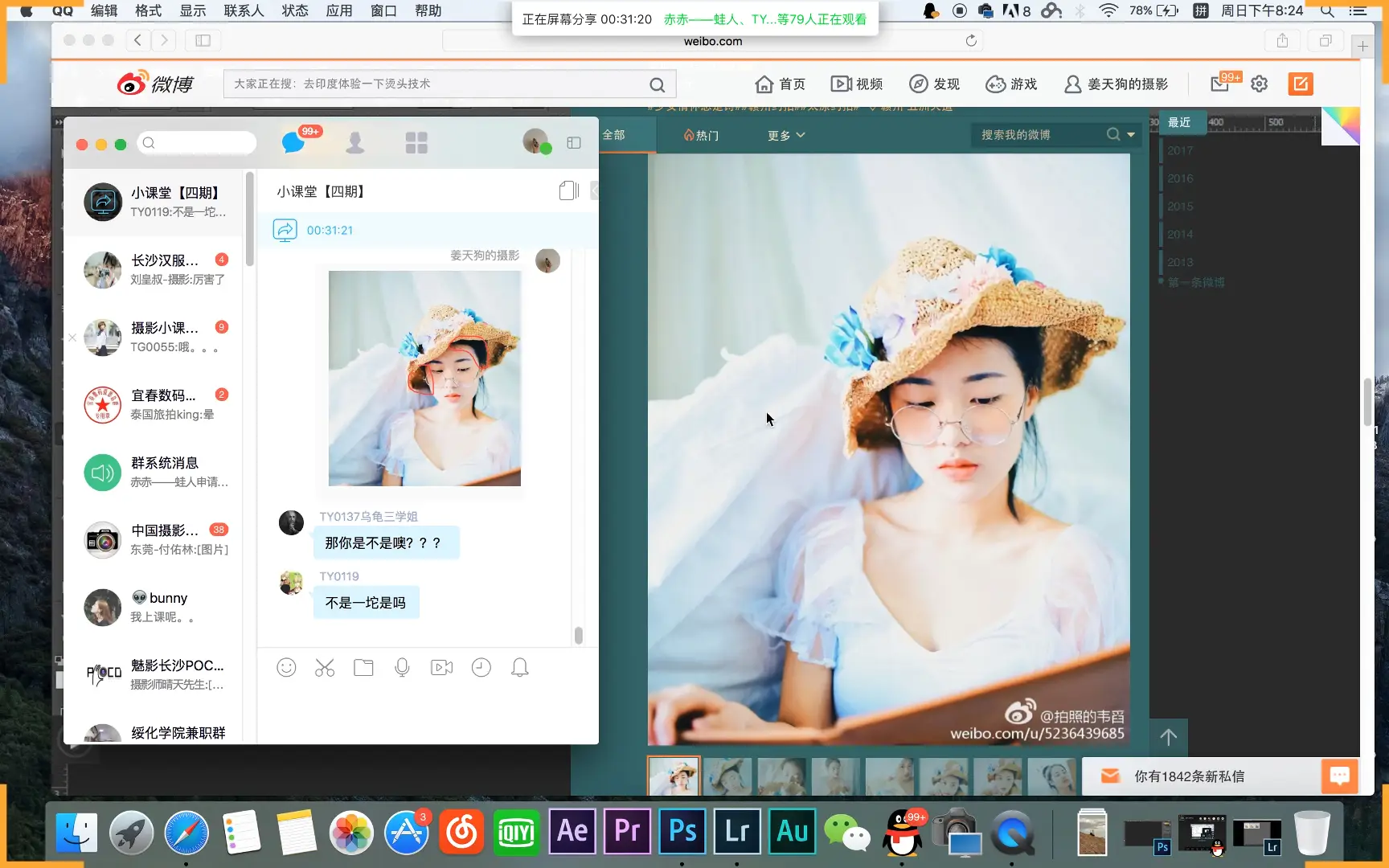Reload the weibo.com page in Safari

click(x=971, y=41)
